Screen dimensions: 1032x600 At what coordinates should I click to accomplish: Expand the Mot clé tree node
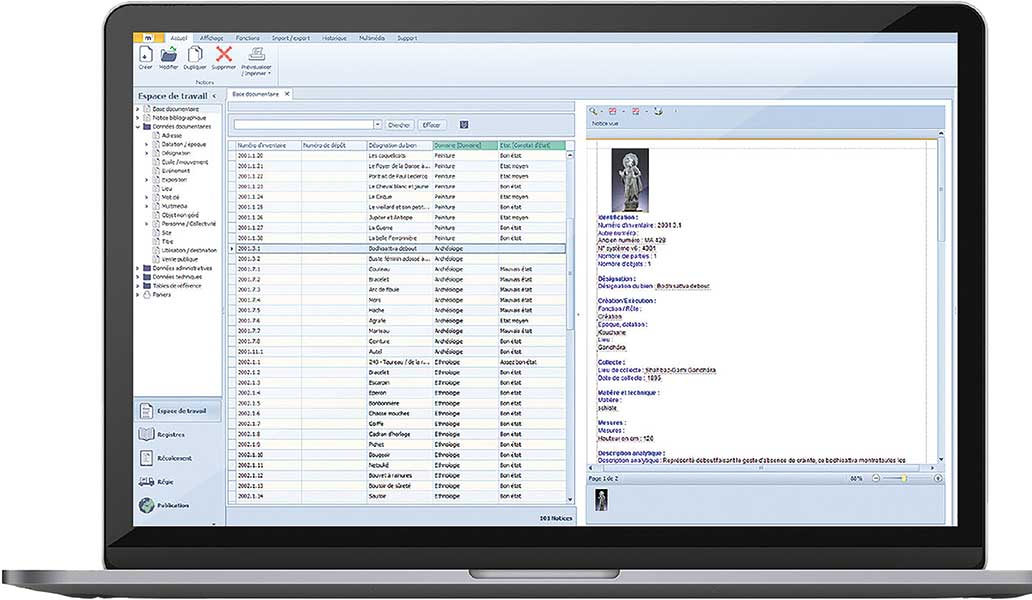coord(147,197)
